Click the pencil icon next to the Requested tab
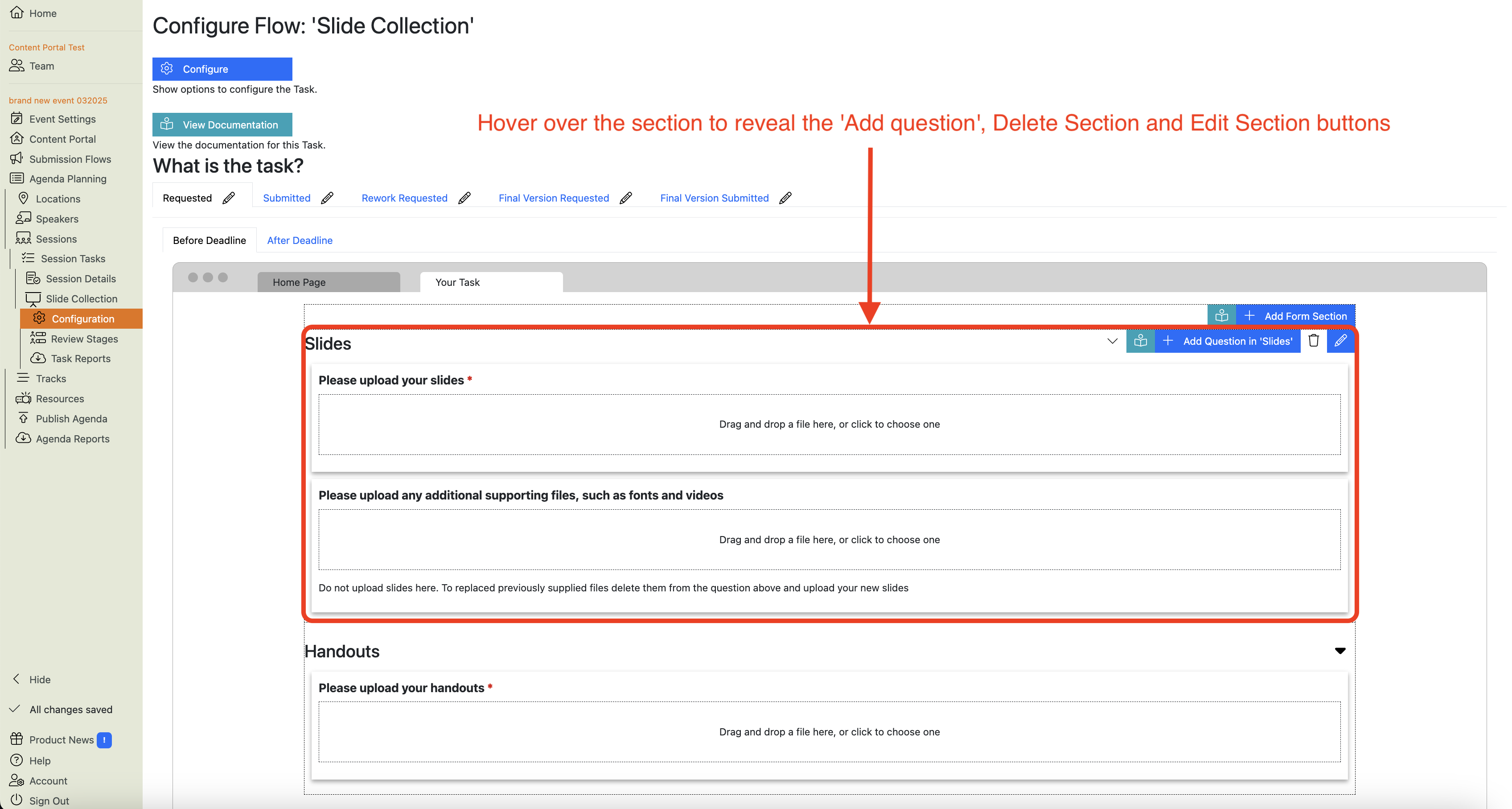Viewport: 1512px width, 809px height. 229,198
